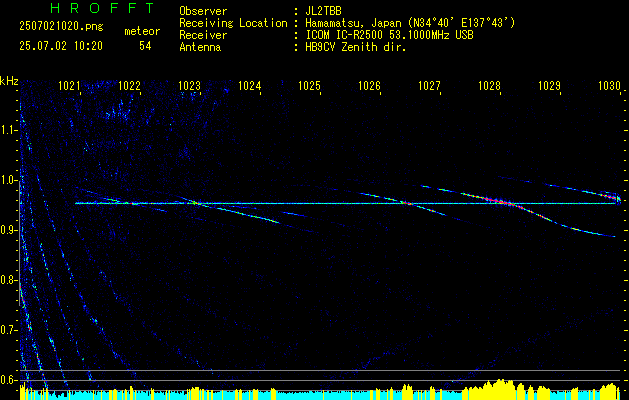Click frequency axis label 0.6

[x=9, y=380]
